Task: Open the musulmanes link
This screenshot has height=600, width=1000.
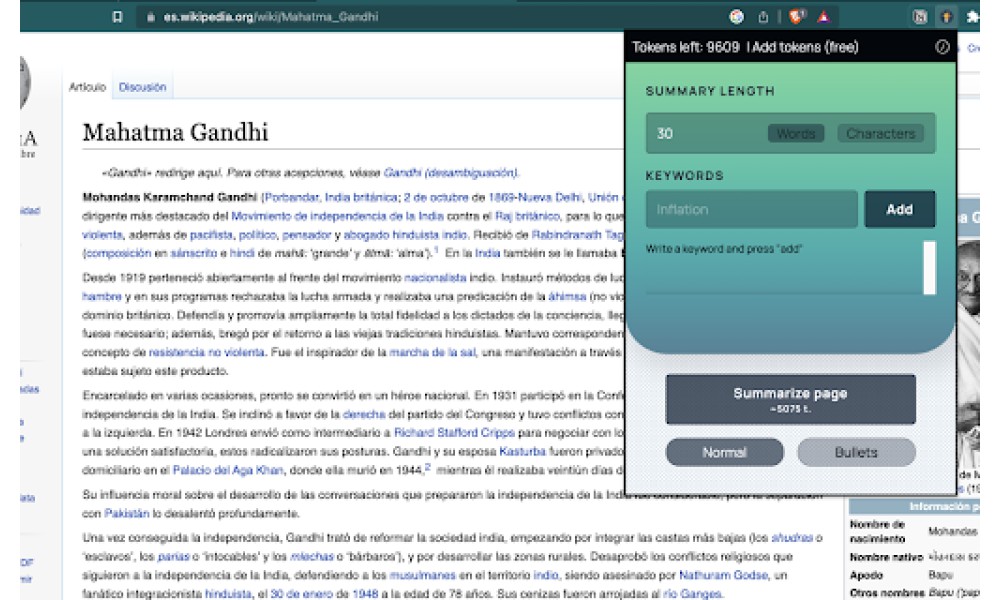Action: pos(422,575)
